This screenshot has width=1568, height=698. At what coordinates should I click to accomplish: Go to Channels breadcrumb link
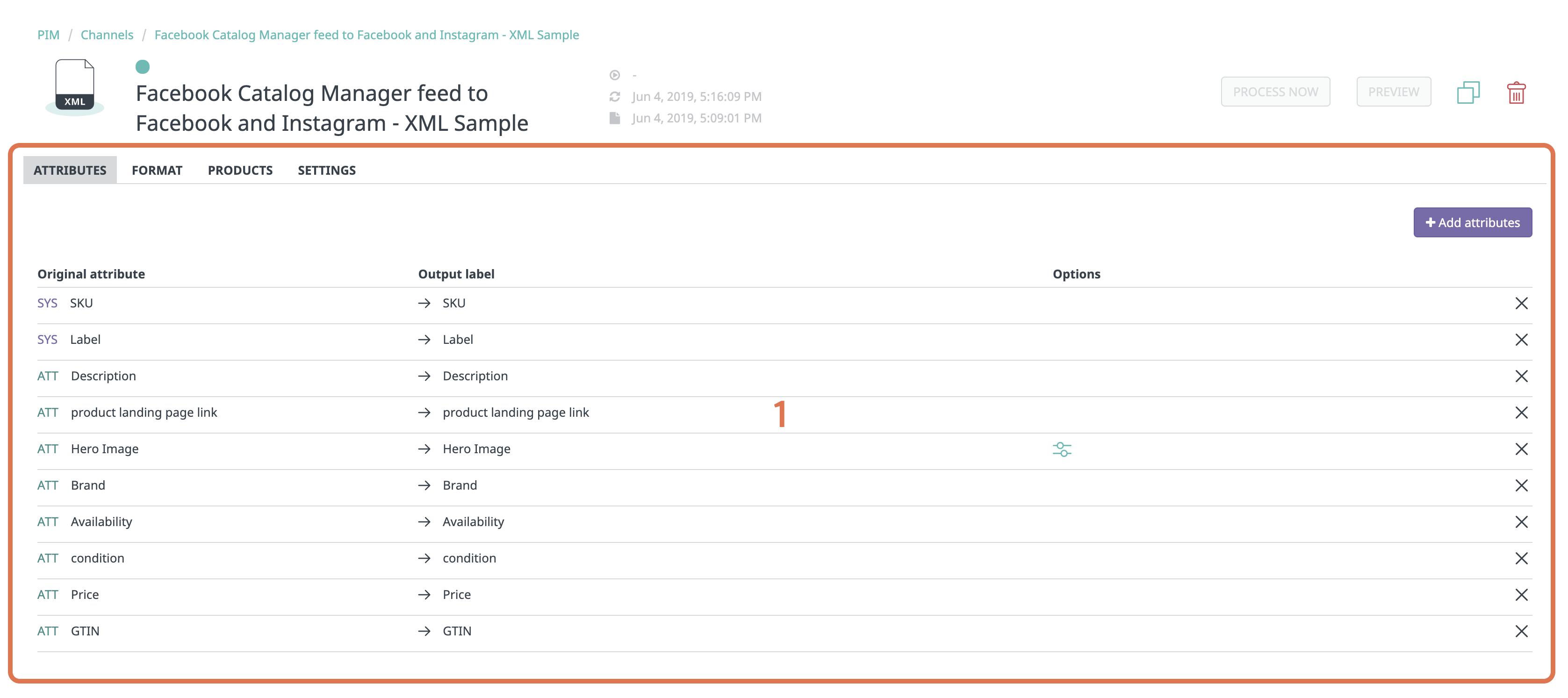click(107, 35)
